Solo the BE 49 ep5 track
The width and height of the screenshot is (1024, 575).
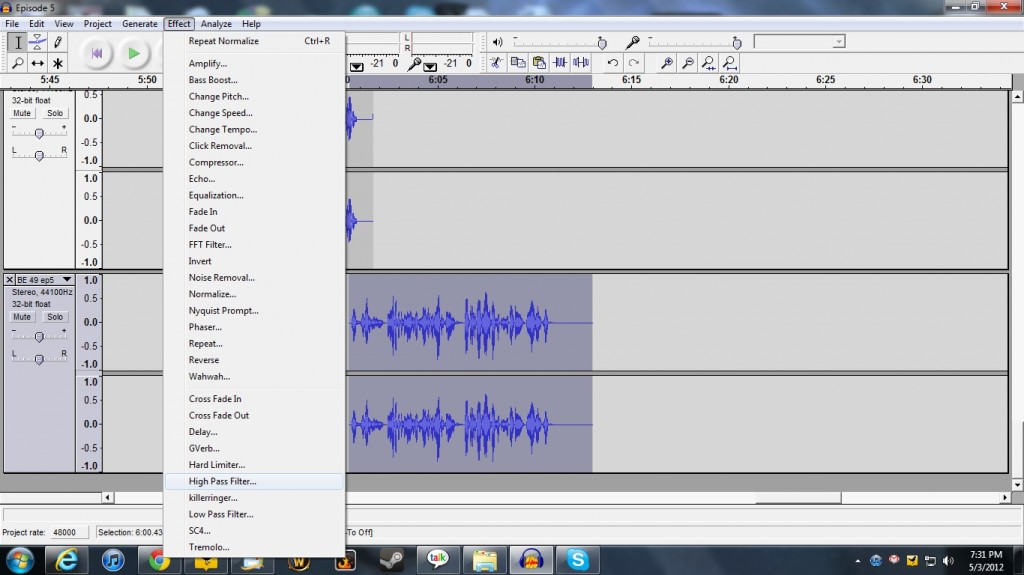(55, 317)
